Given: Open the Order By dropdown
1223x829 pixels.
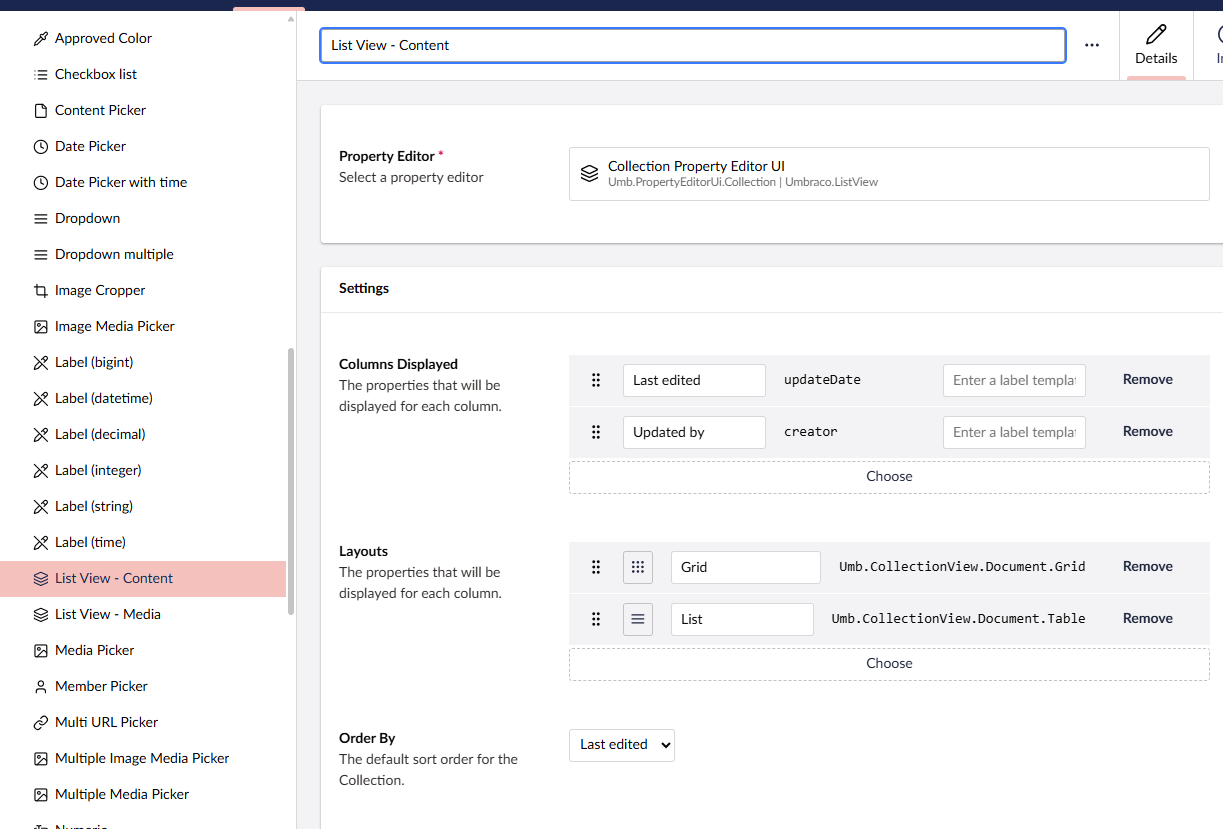Looking at the screenshot, I should (x=622, y=745).
